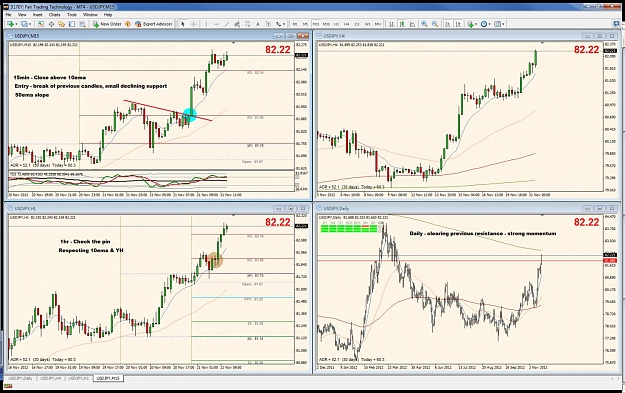Zoom in on the chart
Image resolution: width=625 pixels, height=393 pixels.
tap(424, 24)
